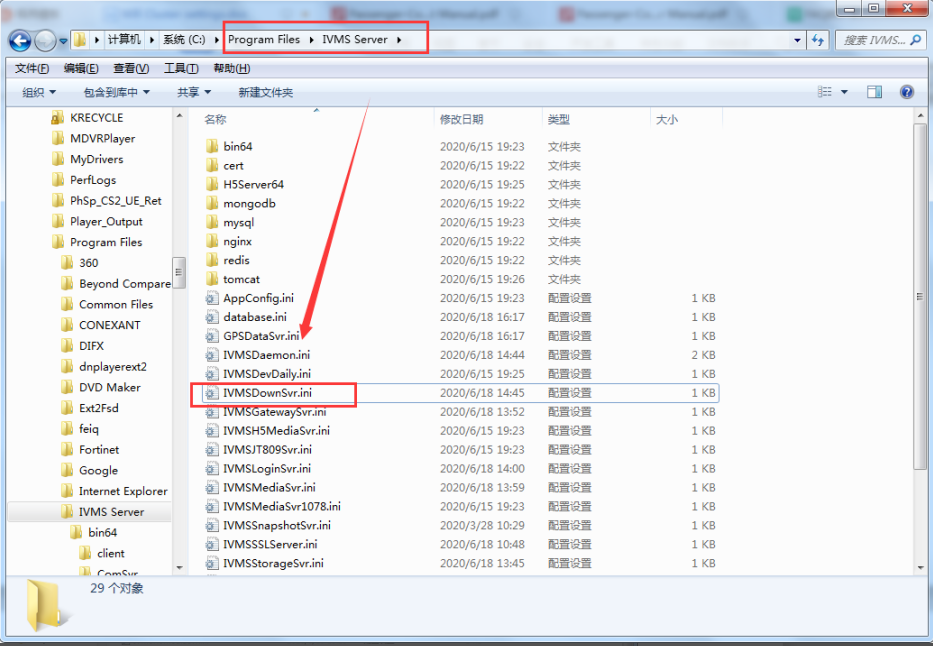Select the mongodb folder icon

[212, 203]
